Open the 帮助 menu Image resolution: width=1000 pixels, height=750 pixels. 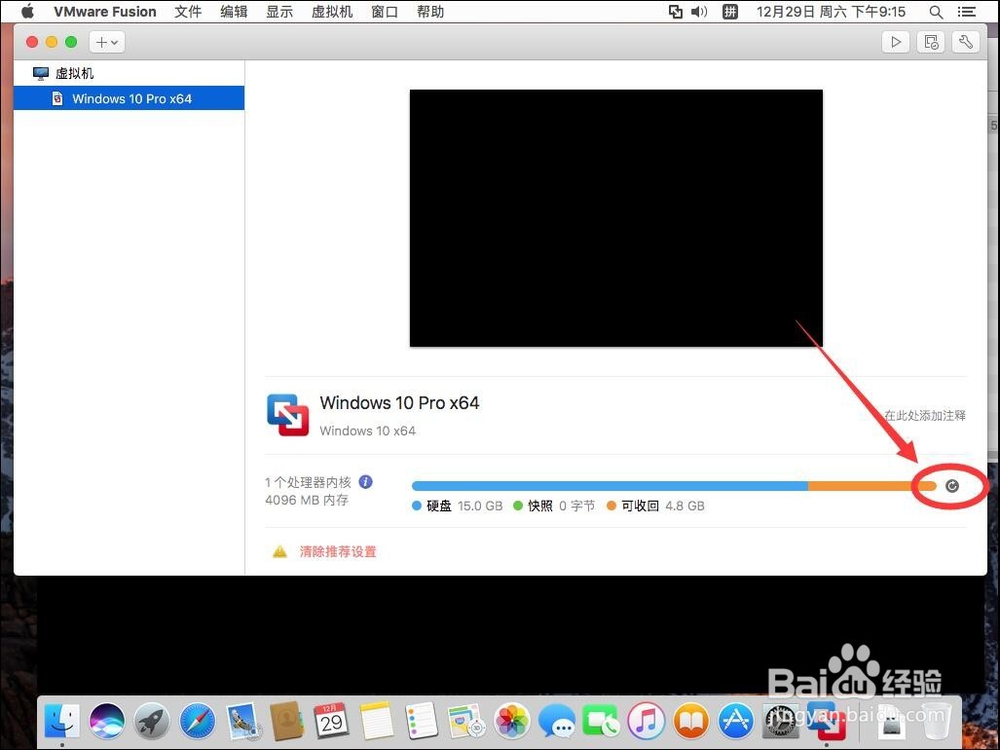(x=430, y=11)
